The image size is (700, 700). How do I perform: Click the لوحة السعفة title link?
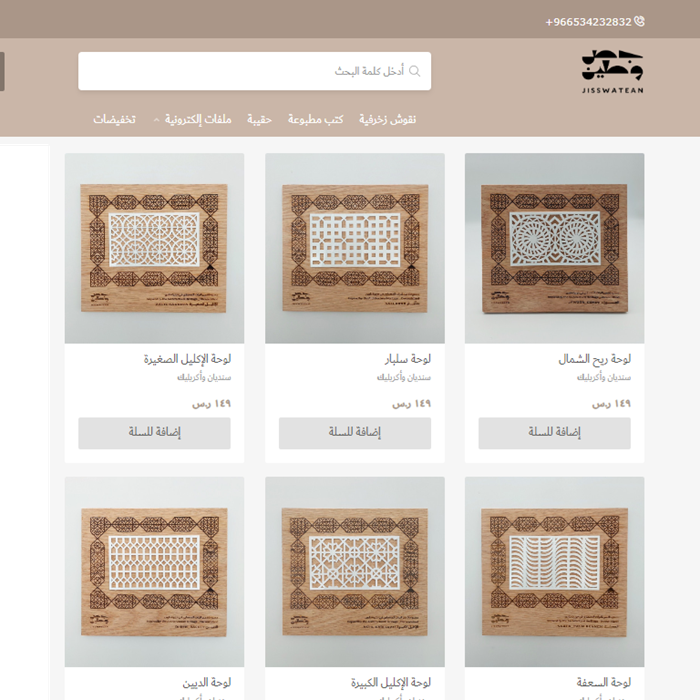tap(604, 683)
